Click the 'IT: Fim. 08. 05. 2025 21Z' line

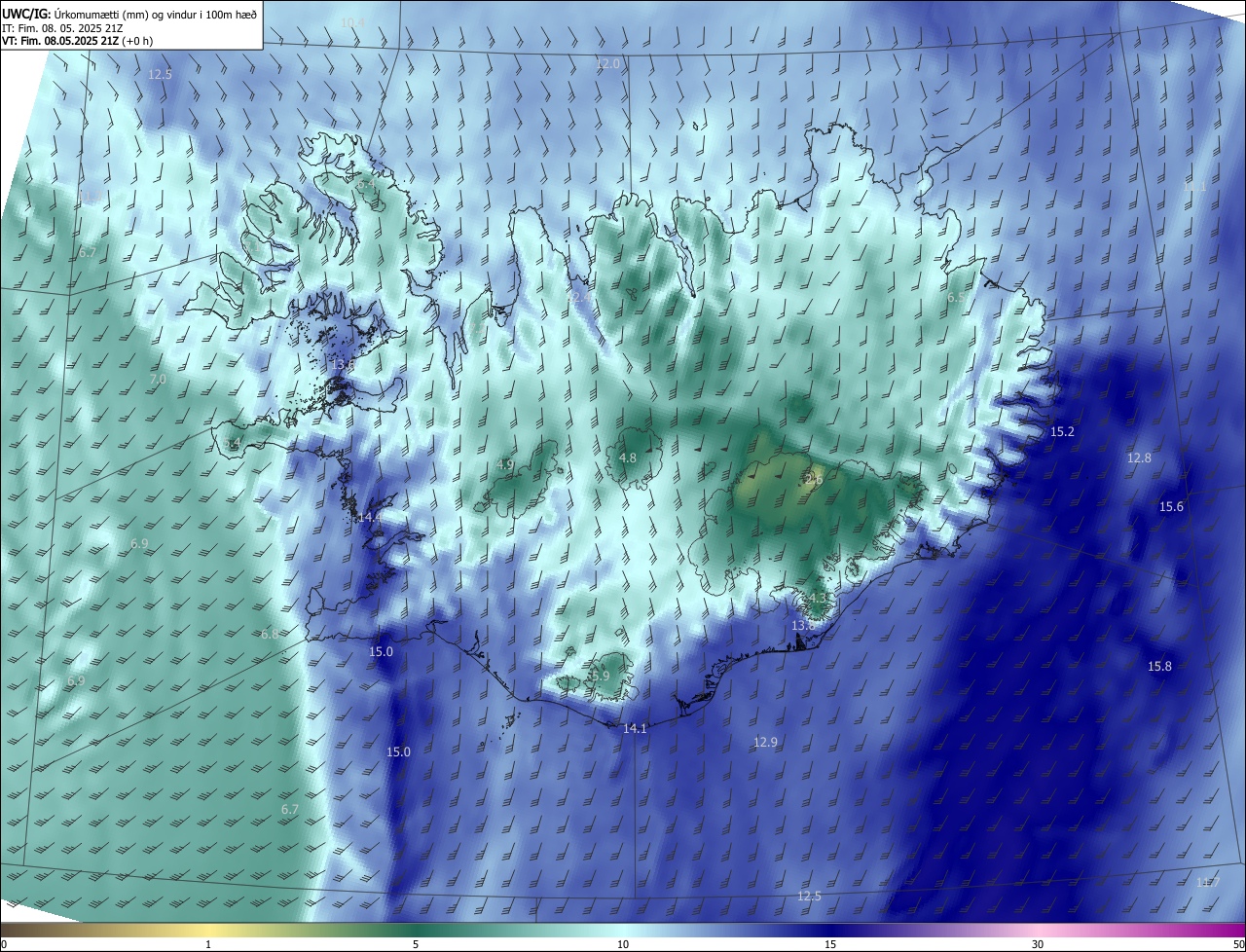[61, 27]
